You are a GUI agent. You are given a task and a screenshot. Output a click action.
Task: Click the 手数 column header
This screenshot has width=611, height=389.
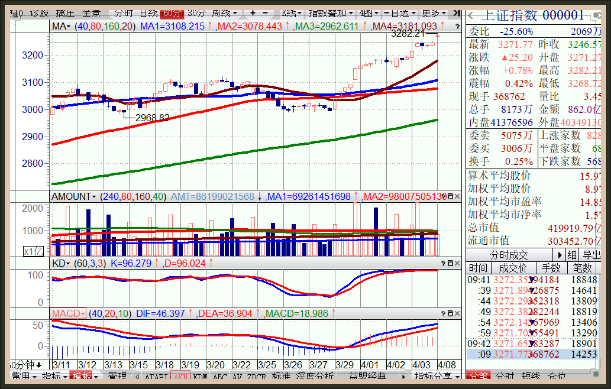click(x=551, y=268)
